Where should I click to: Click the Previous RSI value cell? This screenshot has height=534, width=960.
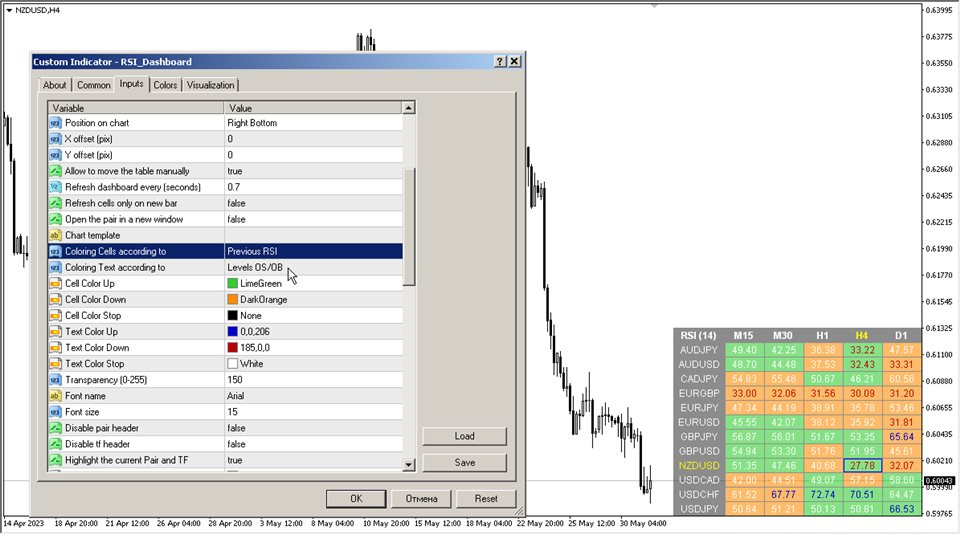click(x=313, y=251)
